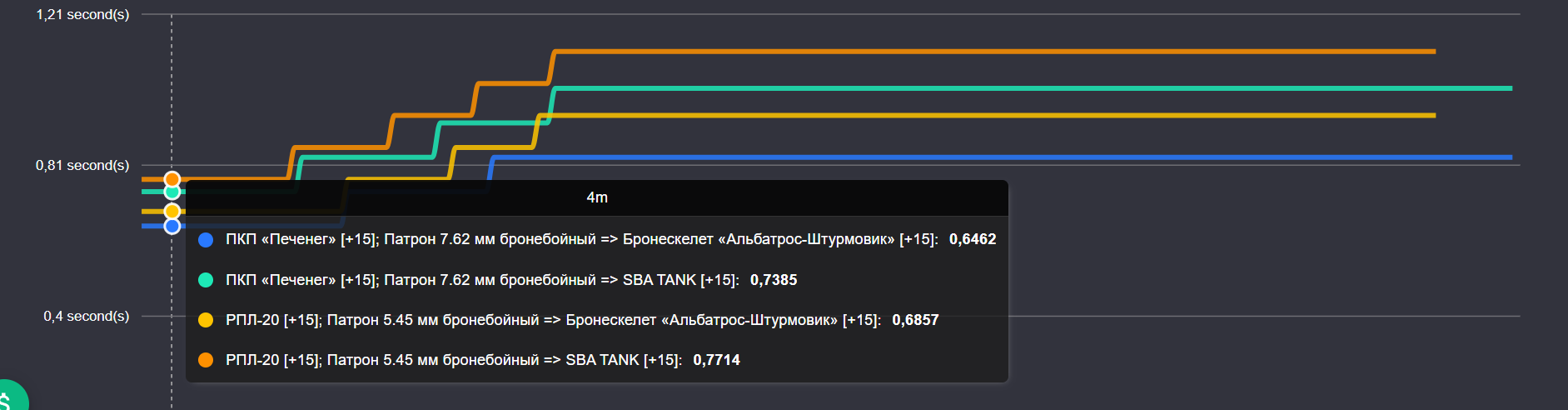This screenshot has width=1568, height=410.
Task: Click the teal legend dot in the tooltip
Action: point(206,280)
